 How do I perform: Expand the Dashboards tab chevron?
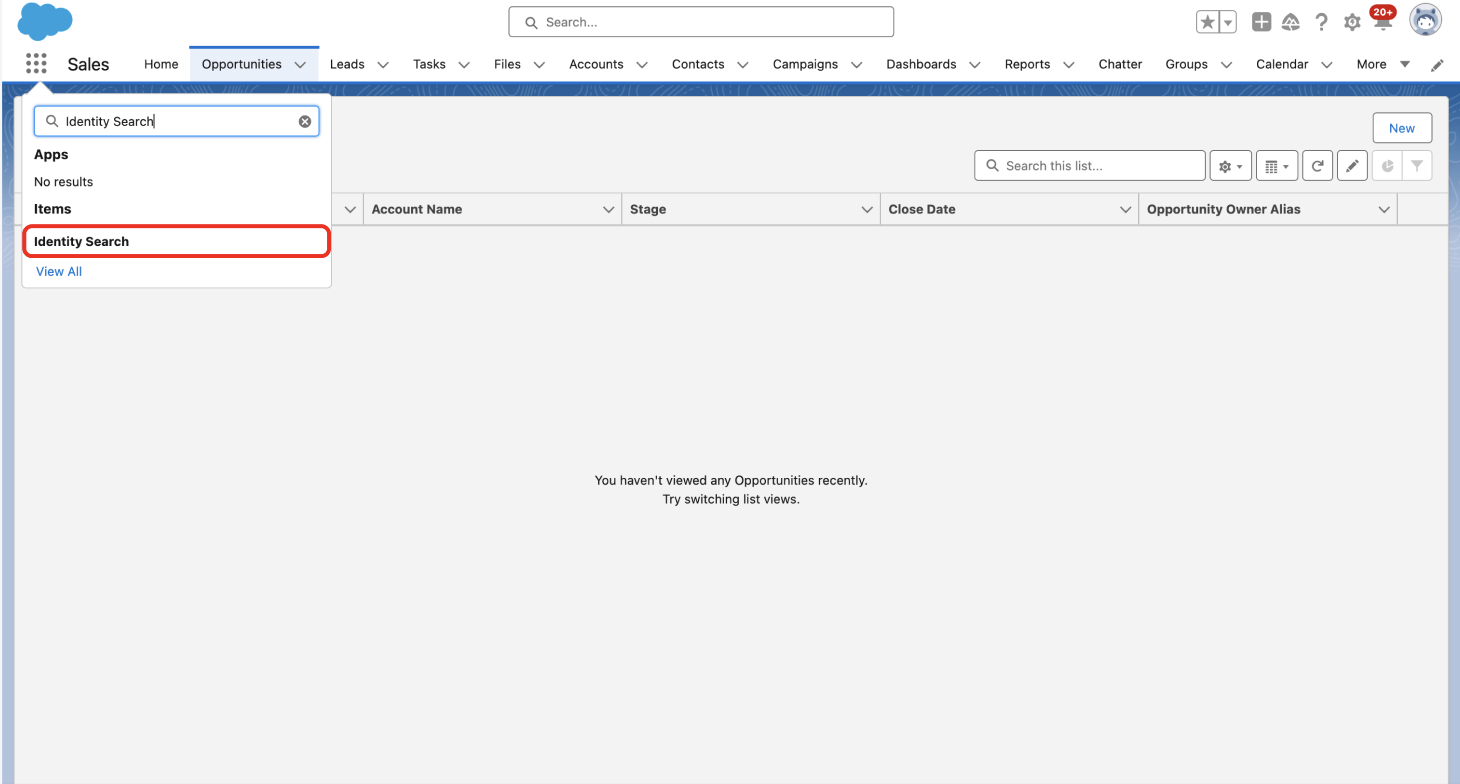coord(975,65)
